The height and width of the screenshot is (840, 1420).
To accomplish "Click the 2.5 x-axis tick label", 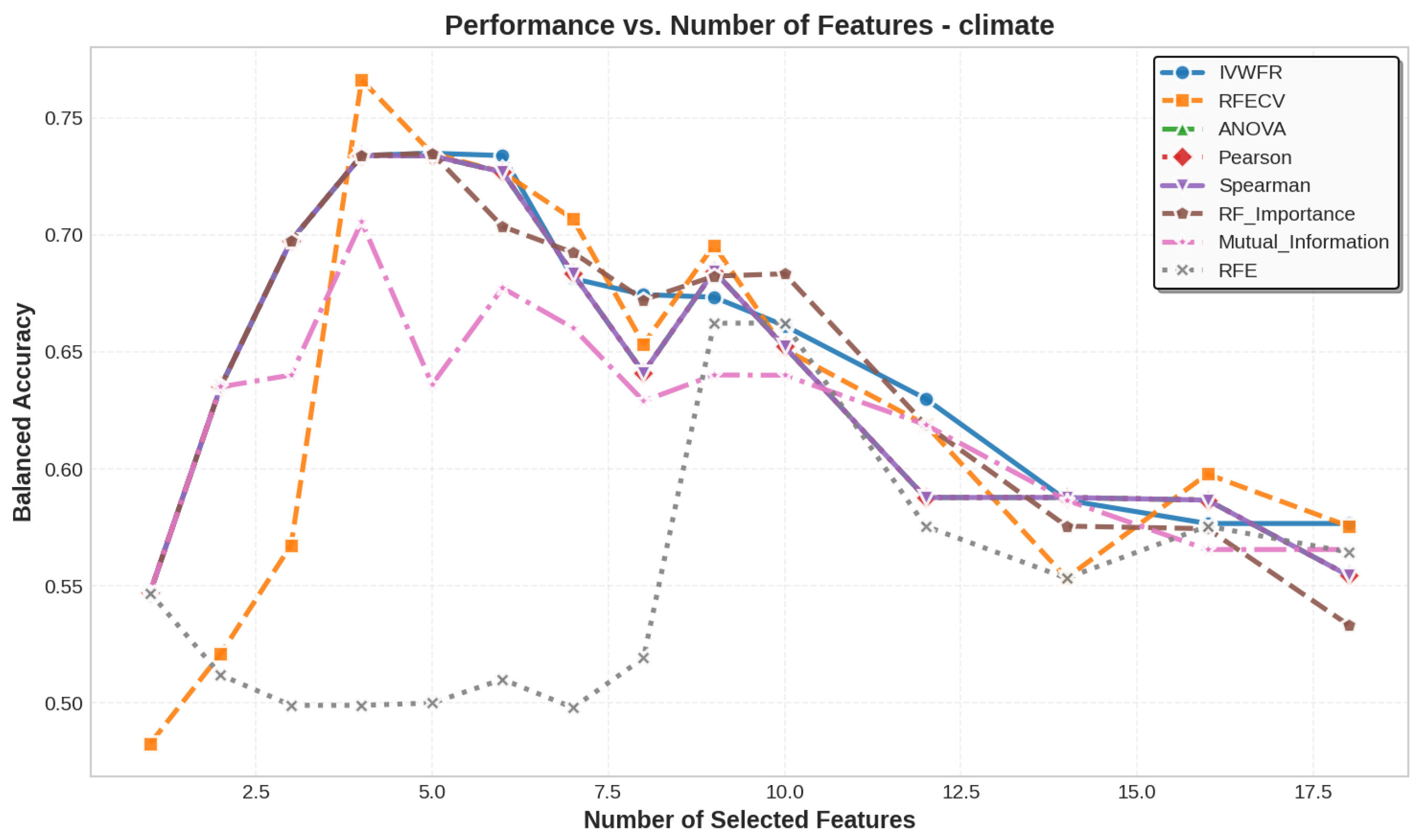I will (255, 792).
